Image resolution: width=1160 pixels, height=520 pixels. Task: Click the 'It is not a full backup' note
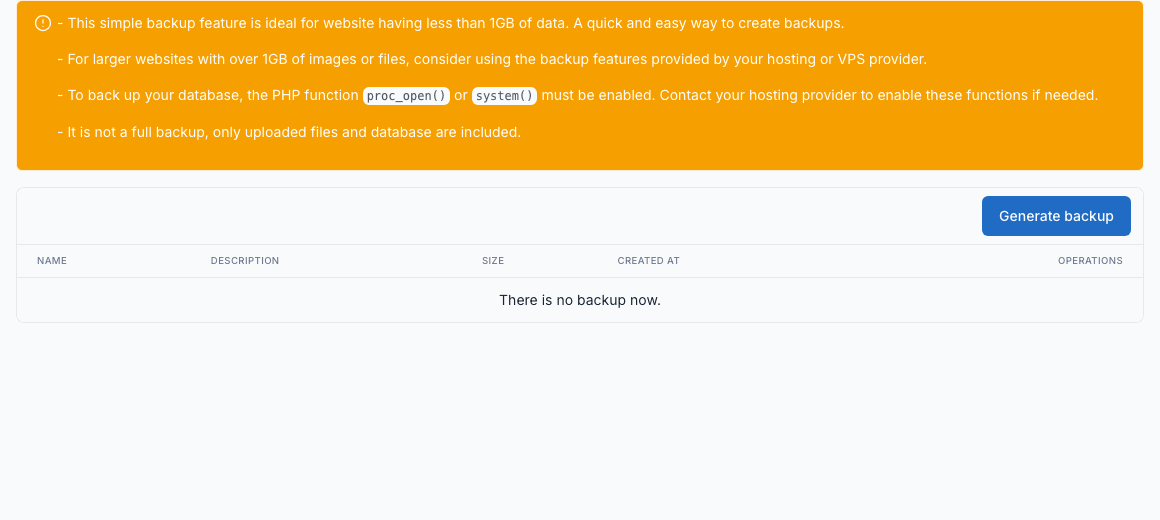289,132
